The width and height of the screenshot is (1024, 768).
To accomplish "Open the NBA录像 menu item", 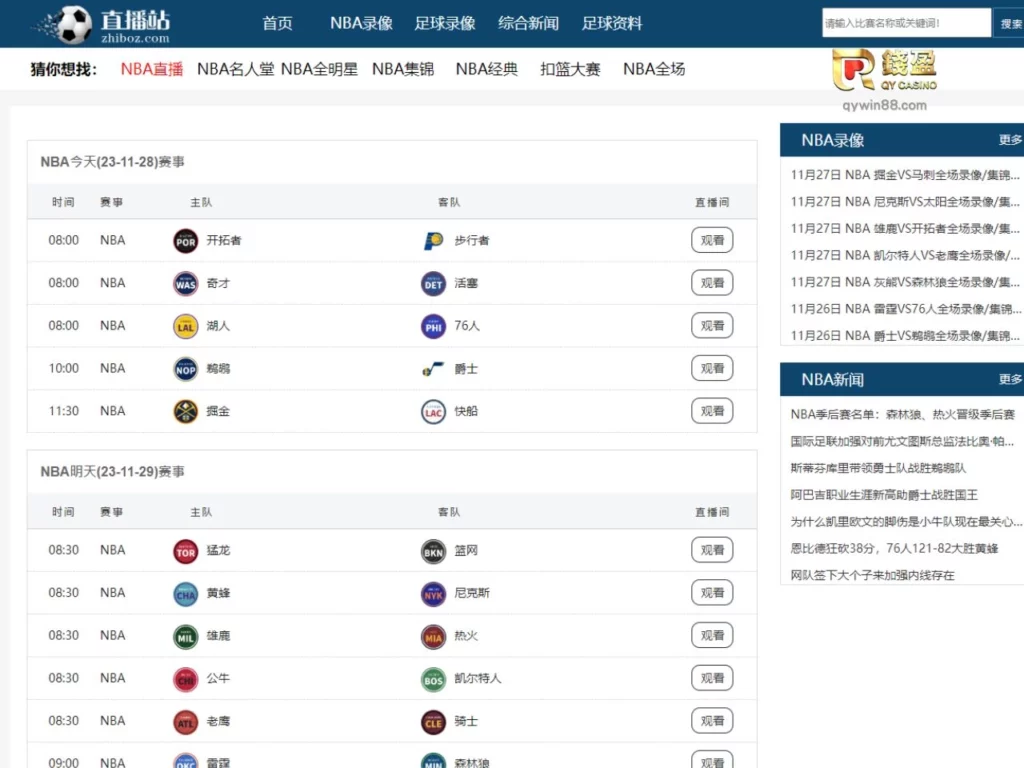I will [361, 22].
